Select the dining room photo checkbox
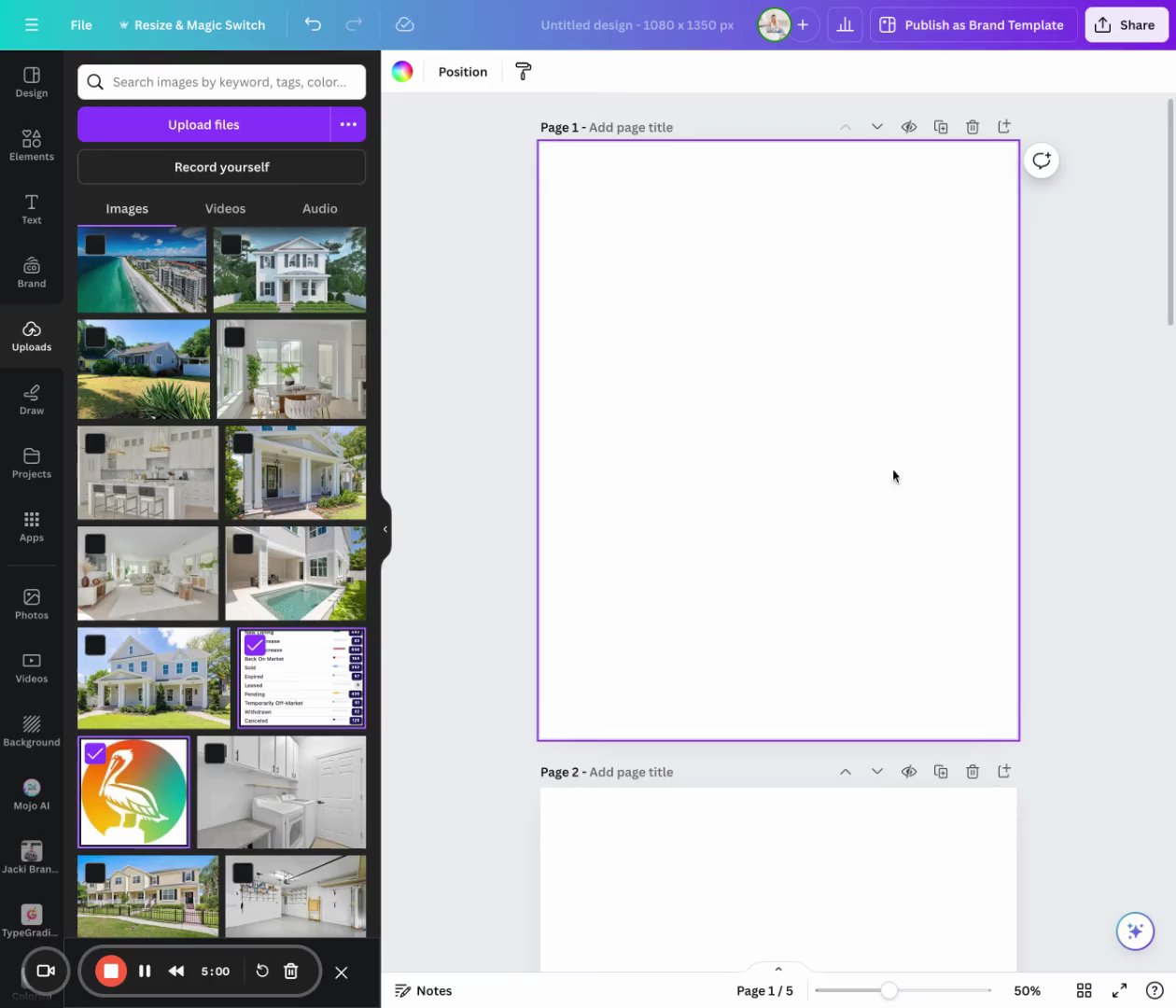 235,337
